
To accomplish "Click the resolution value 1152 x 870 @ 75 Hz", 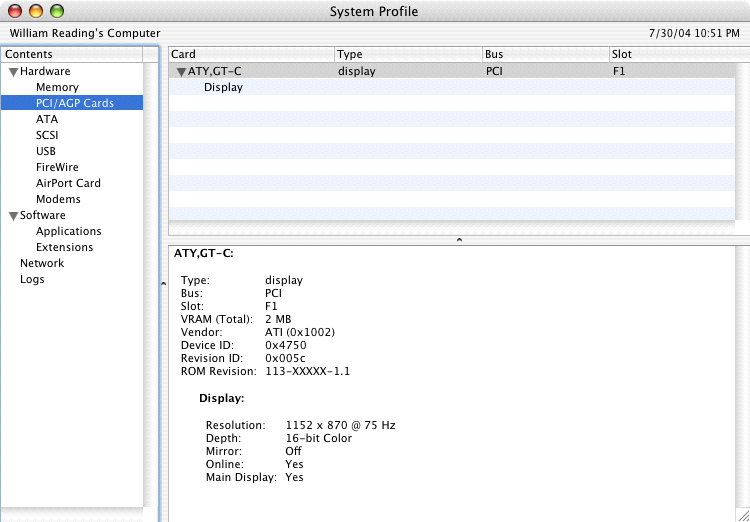I will click(x=341, y=425).
